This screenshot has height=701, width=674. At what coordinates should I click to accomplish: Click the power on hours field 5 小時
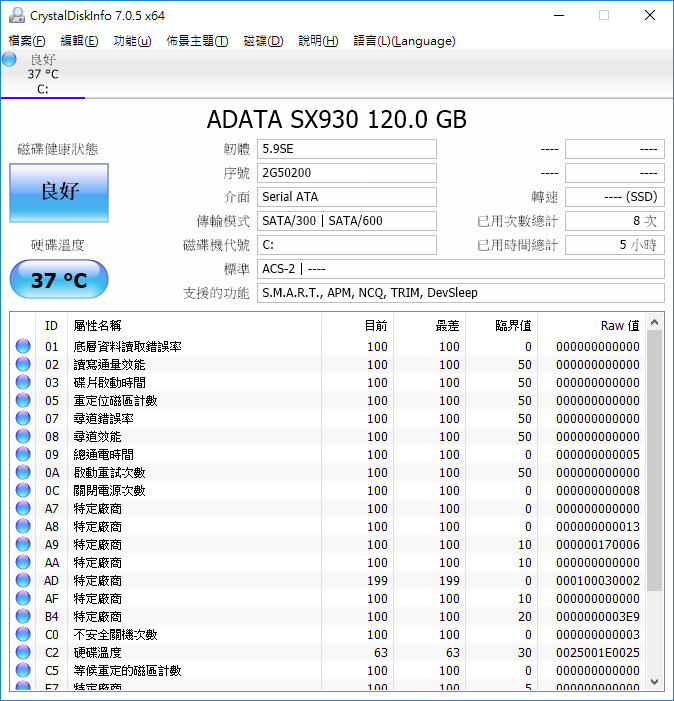click(615, 245)
